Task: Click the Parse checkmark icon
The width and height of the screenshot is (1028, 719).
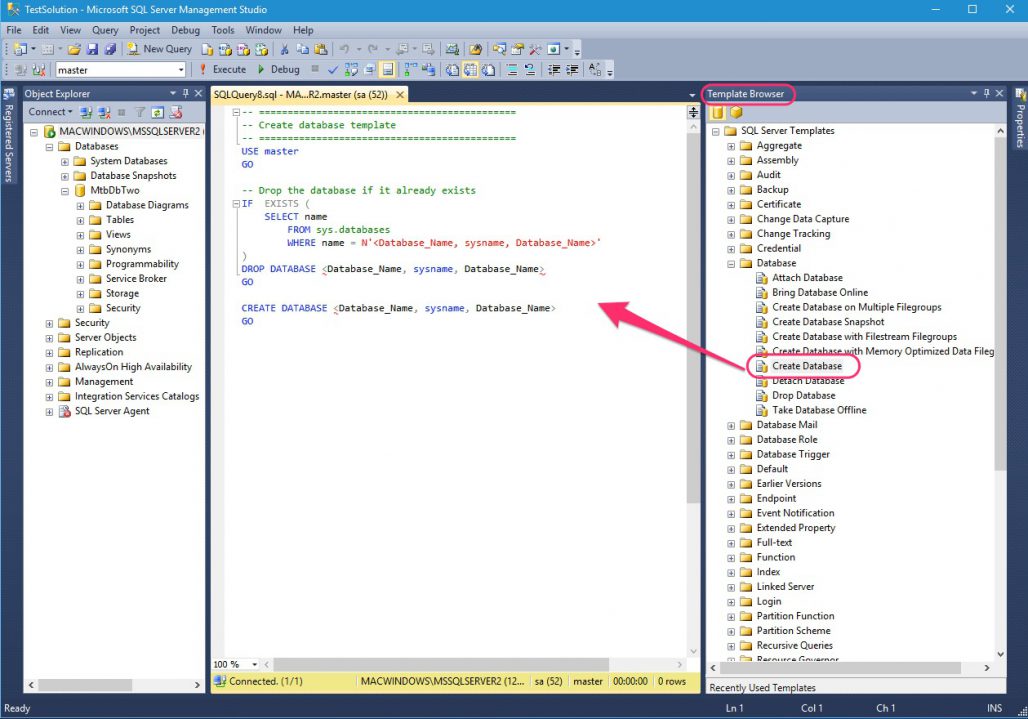Action: click(x=333, y=69)
